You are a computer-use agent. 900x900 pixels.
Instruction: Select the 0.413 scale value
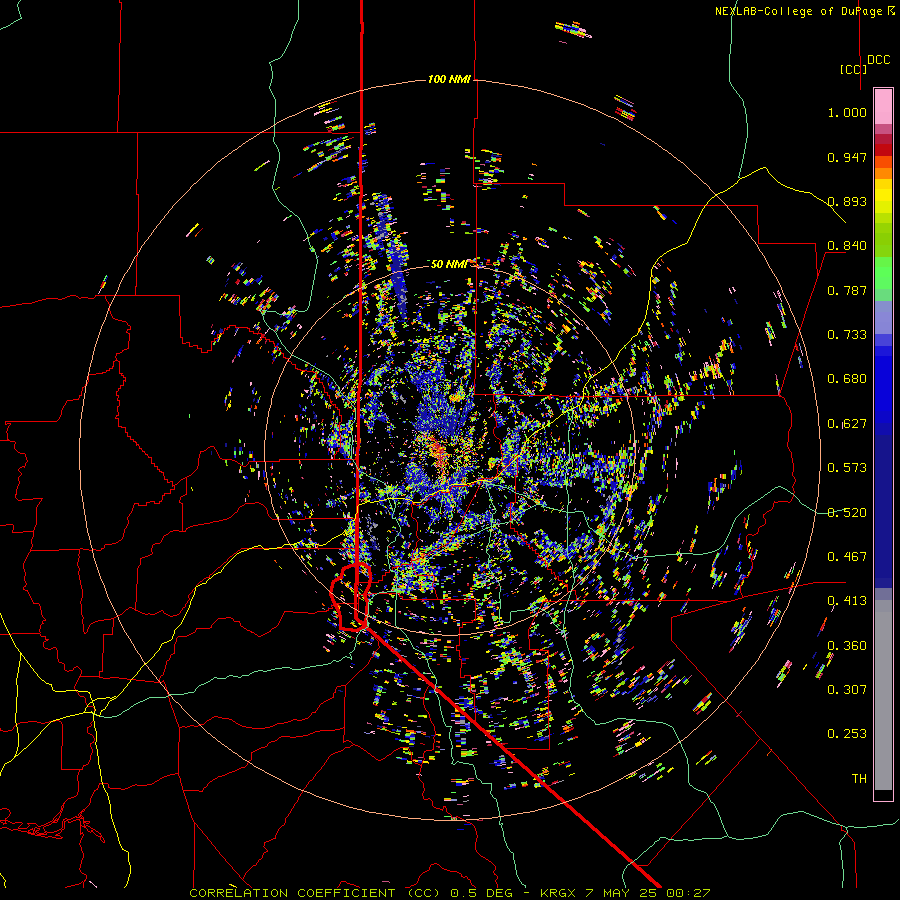click(847, 601)
